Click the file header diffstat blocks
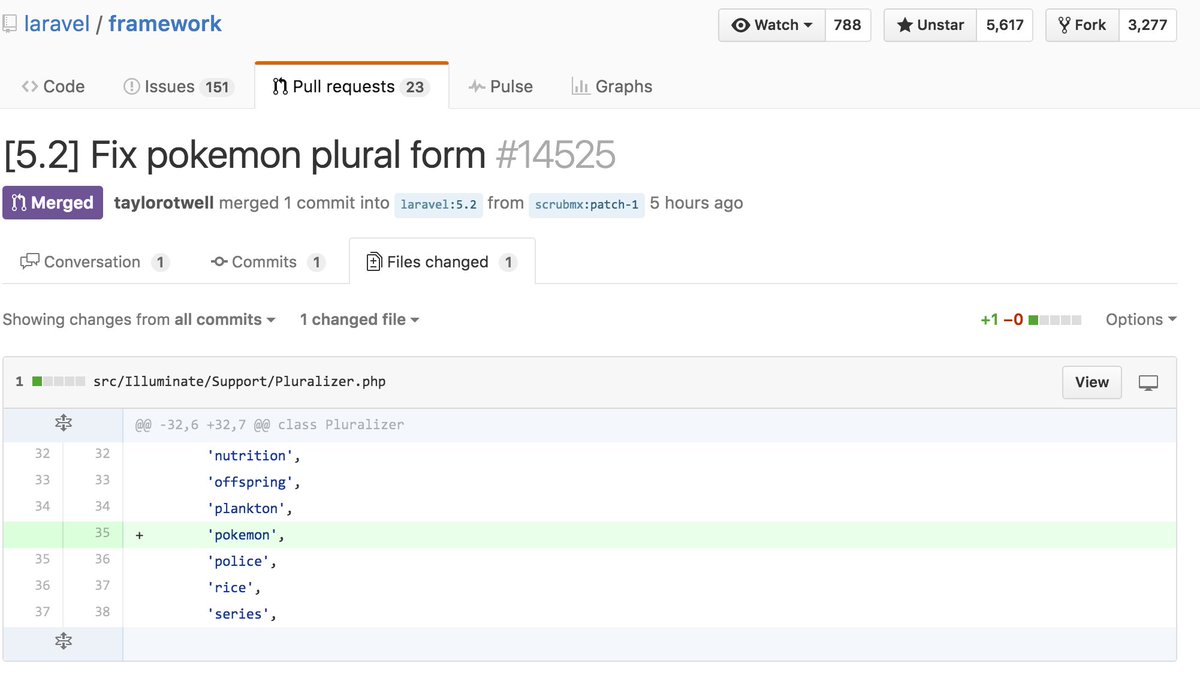This screenshot has width=1200, height=681. pyautogui.click(x=59, y=382)
